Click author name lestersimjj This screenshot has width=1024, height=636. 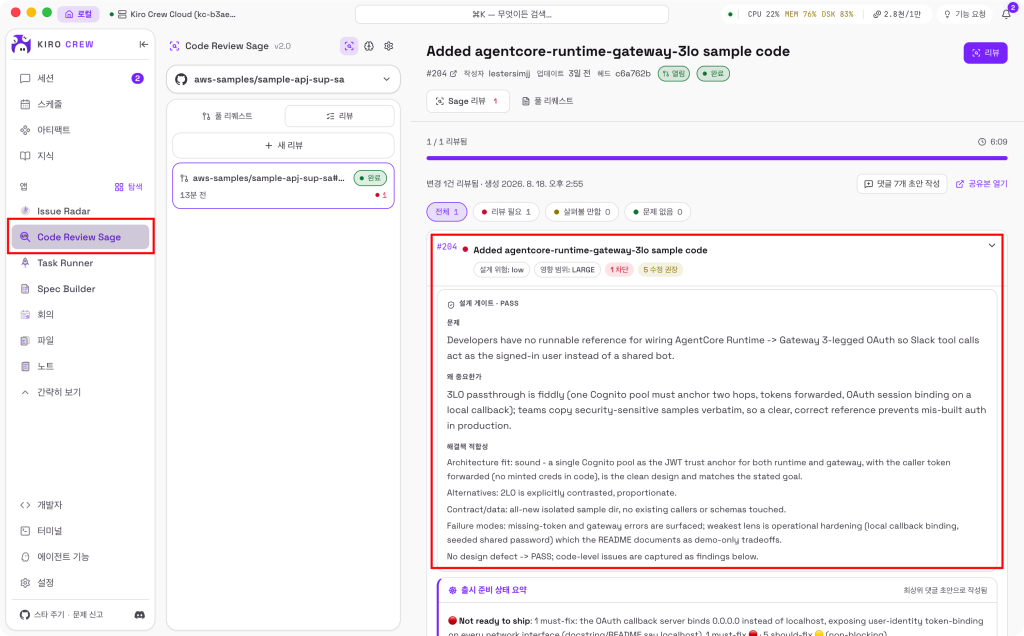509,74
